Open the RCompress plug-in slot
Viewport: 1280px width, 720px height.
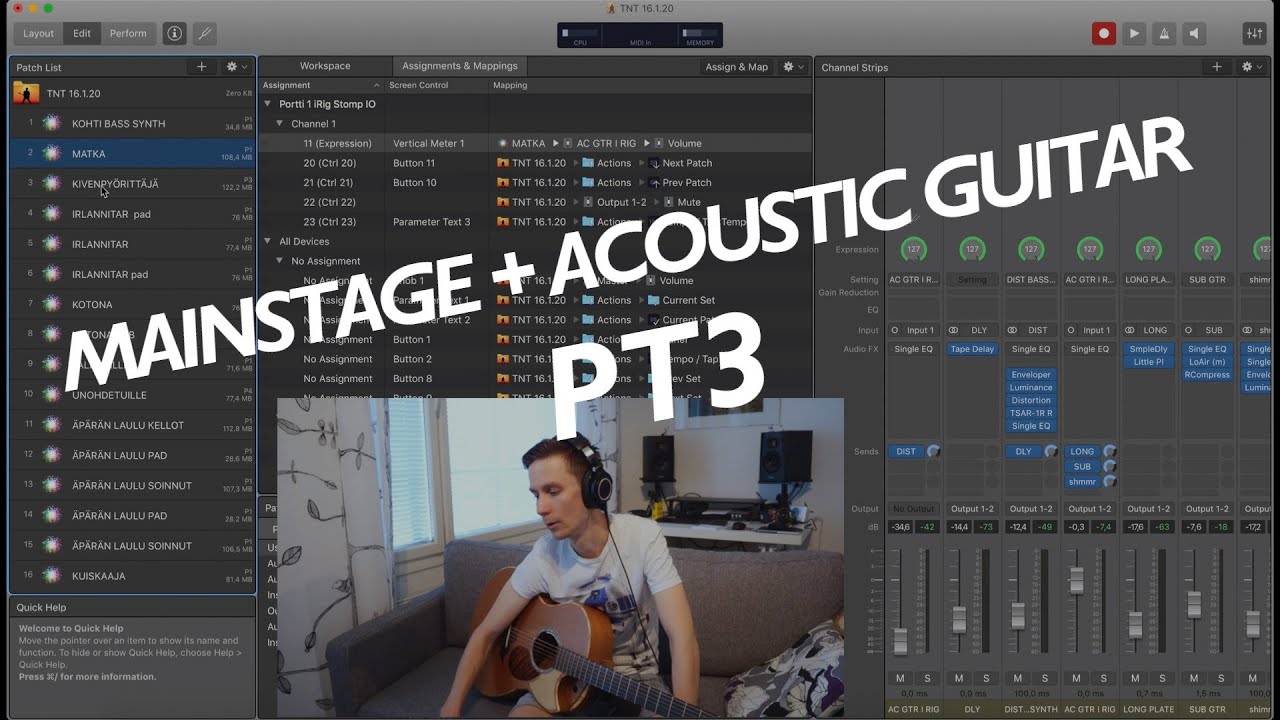click(x=1207, y=375)
